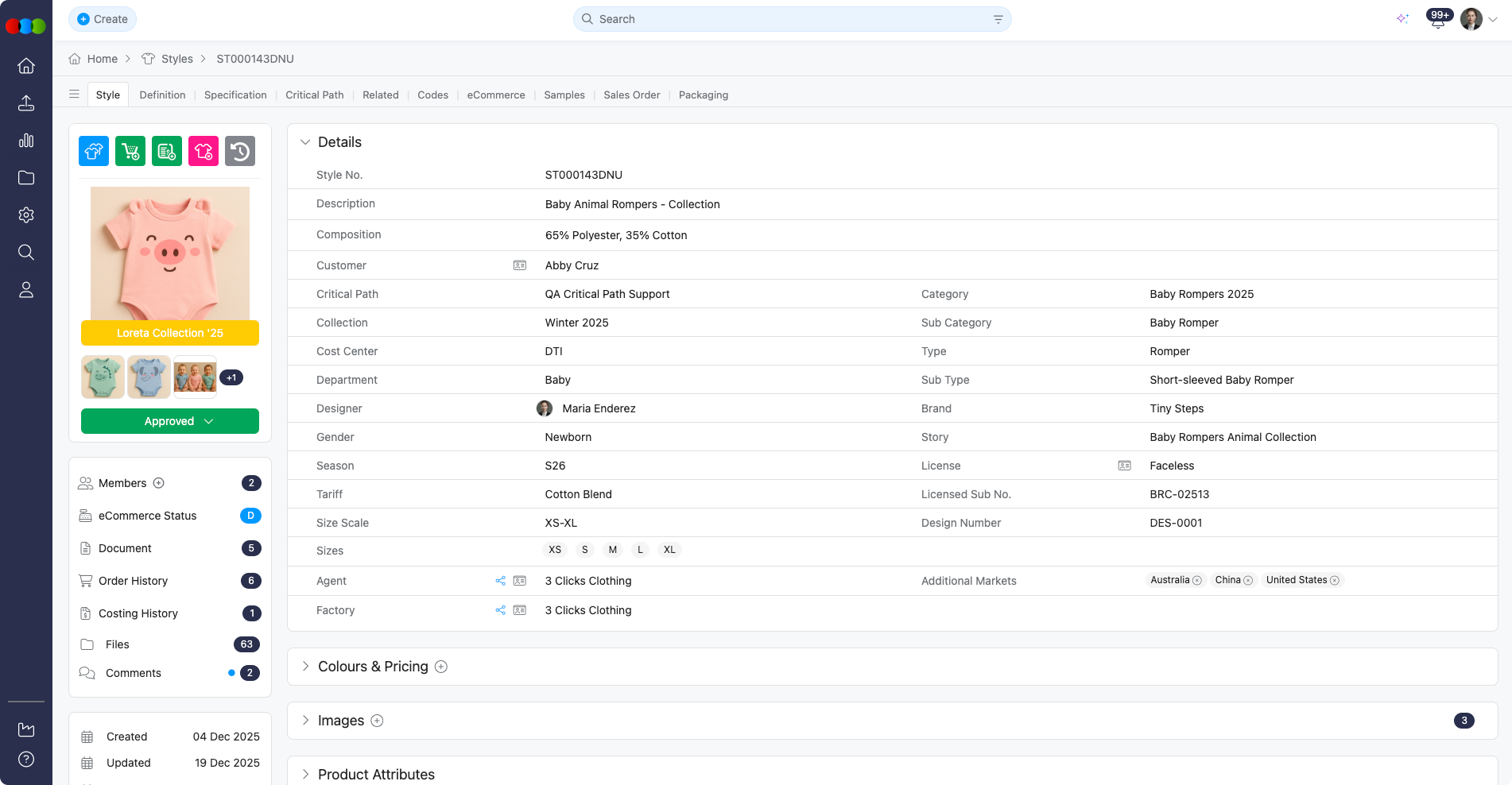Screen dimensions: 1512x785
Task: Go to Styles in breadcrumb
Action: (x=176, y=59)
